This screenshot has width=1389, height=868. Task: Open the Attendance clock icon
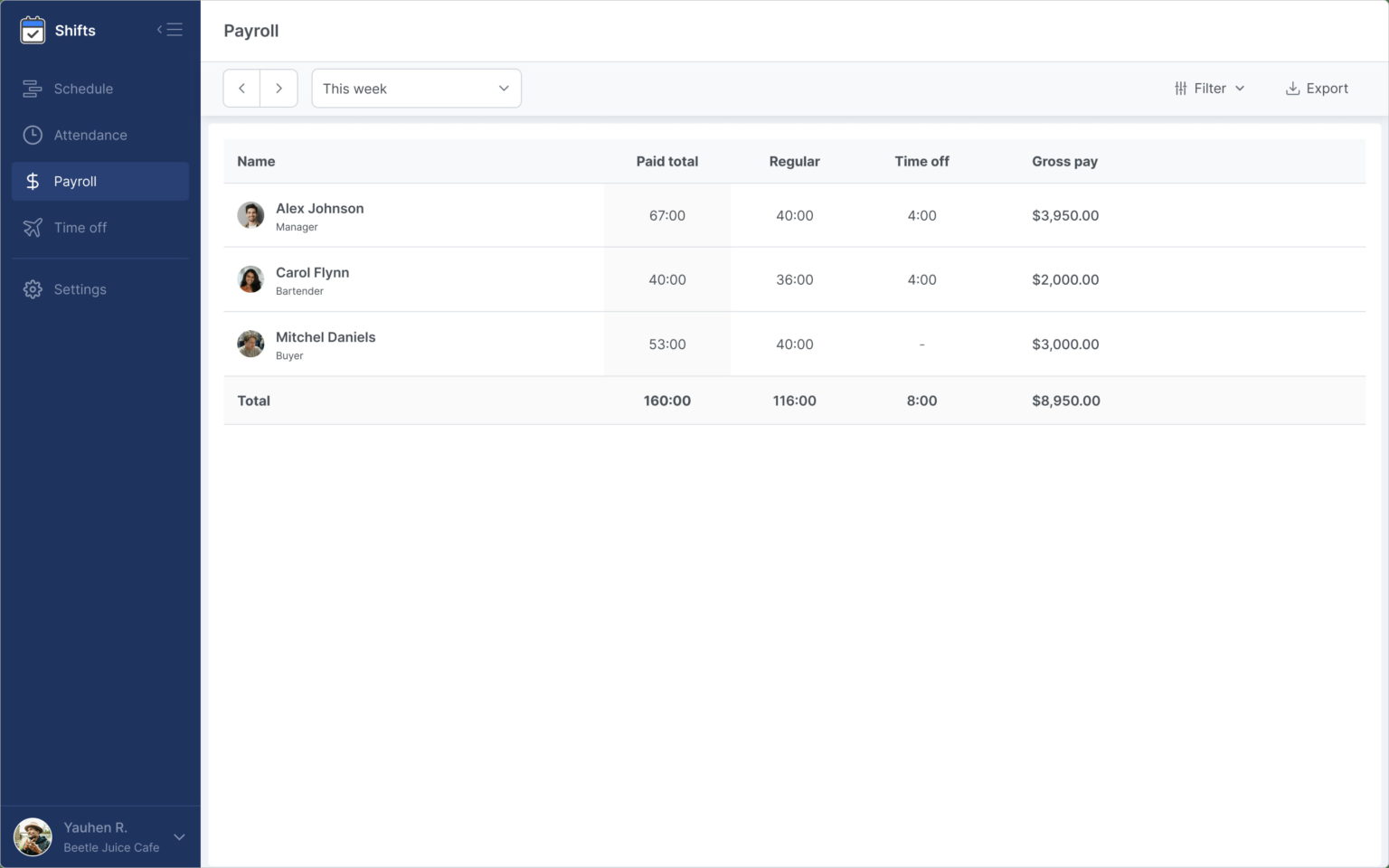(x=33, y=135)
